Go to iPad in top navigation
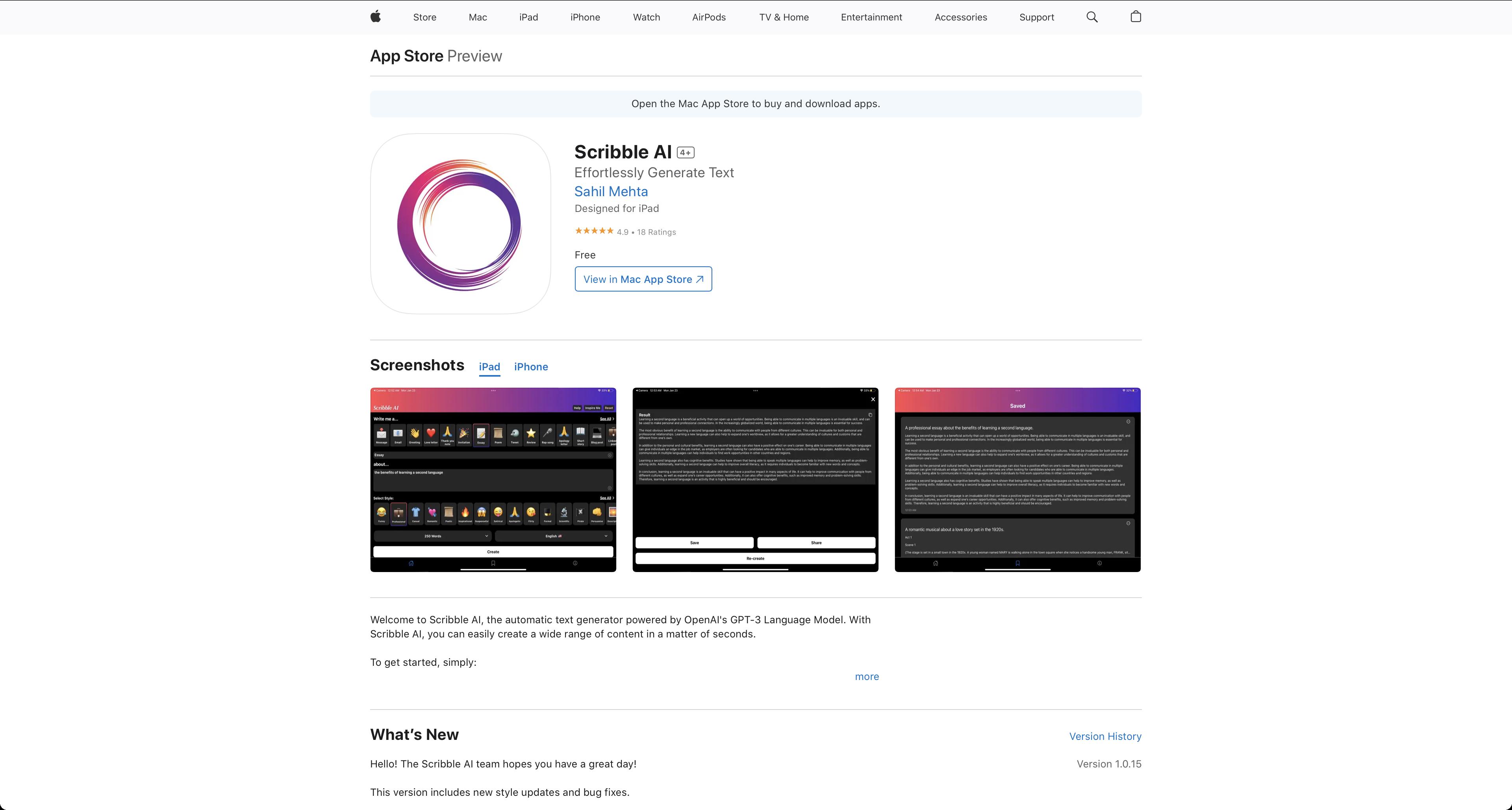Viewport: 1512px width, 810px height. [528, 17]
